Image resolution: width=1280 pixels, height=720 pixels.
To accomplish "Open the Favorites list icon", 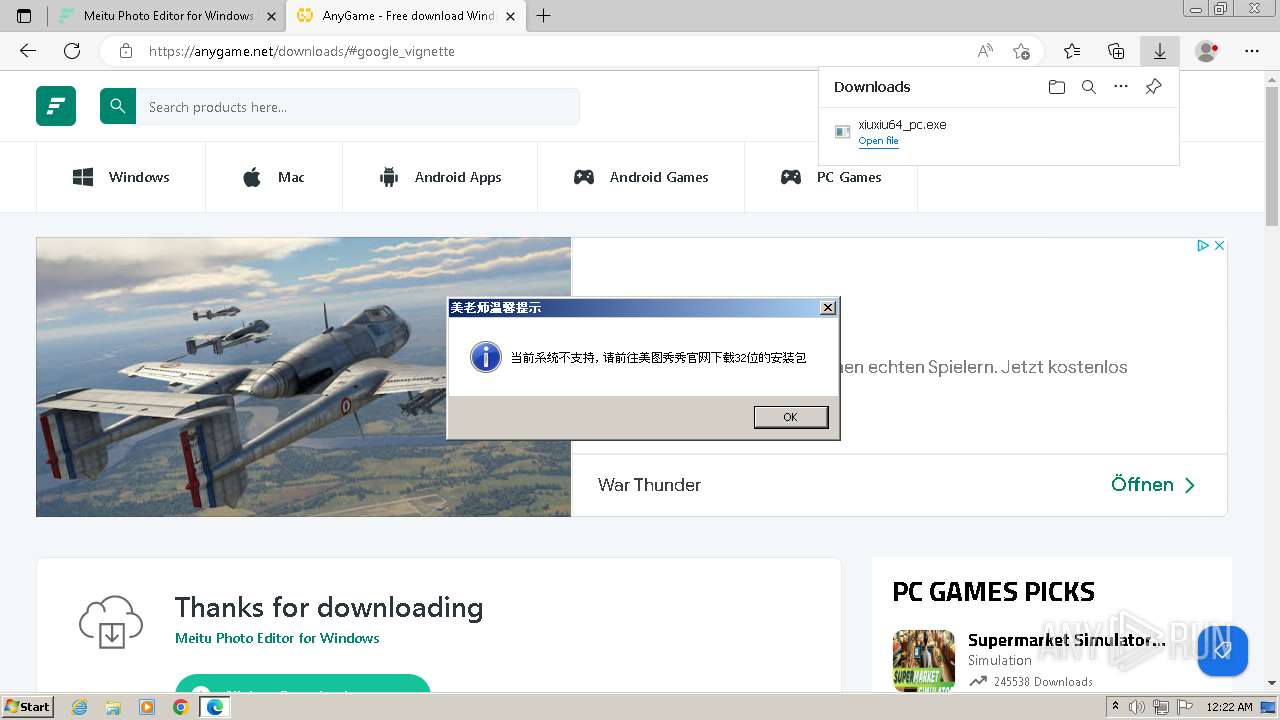I will 1072,51.
